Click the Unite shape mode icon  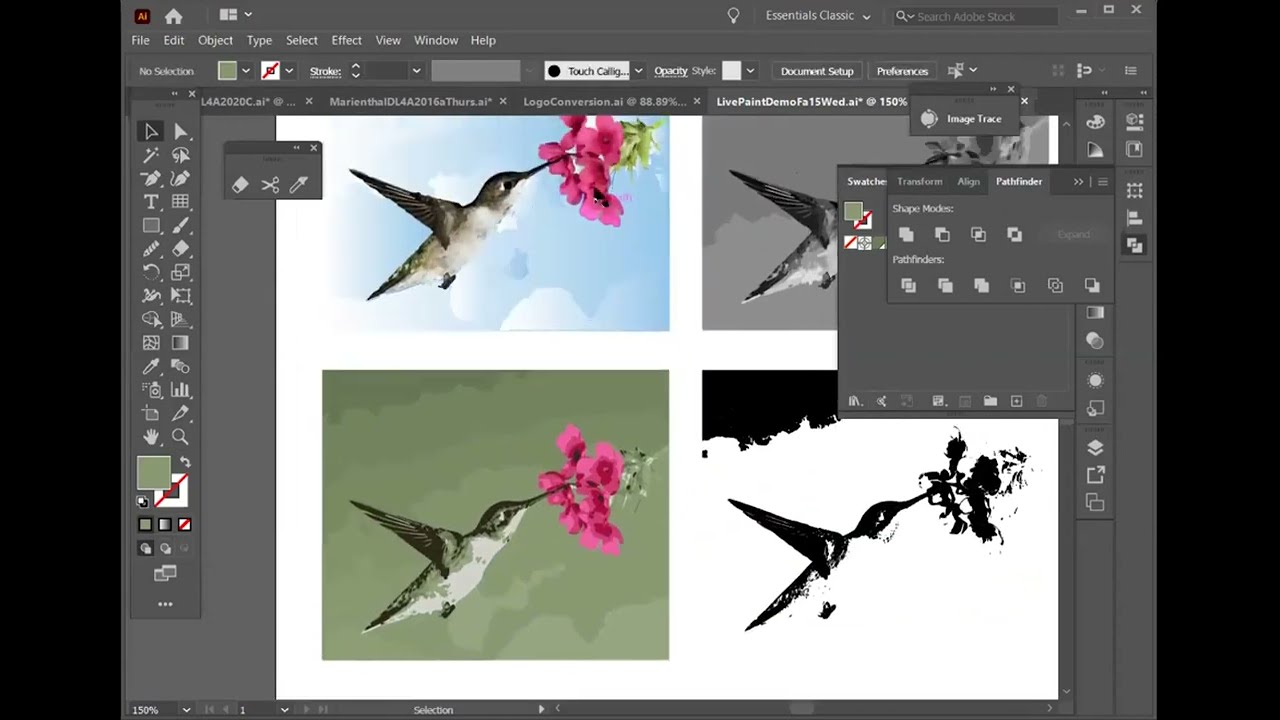coord(906,234)
